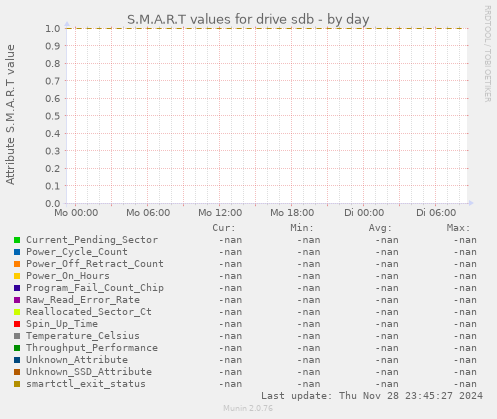Select the Raw_Read_Error_Rate legend label

[x=83, y=300]
